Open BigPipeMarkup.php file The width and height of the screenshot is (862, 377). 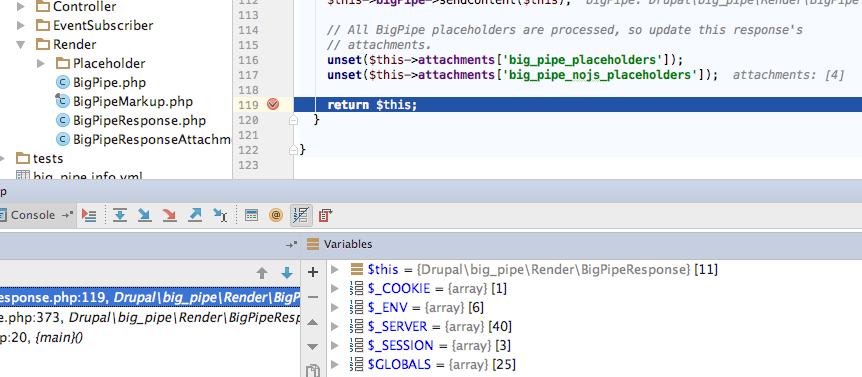point(133,101)
